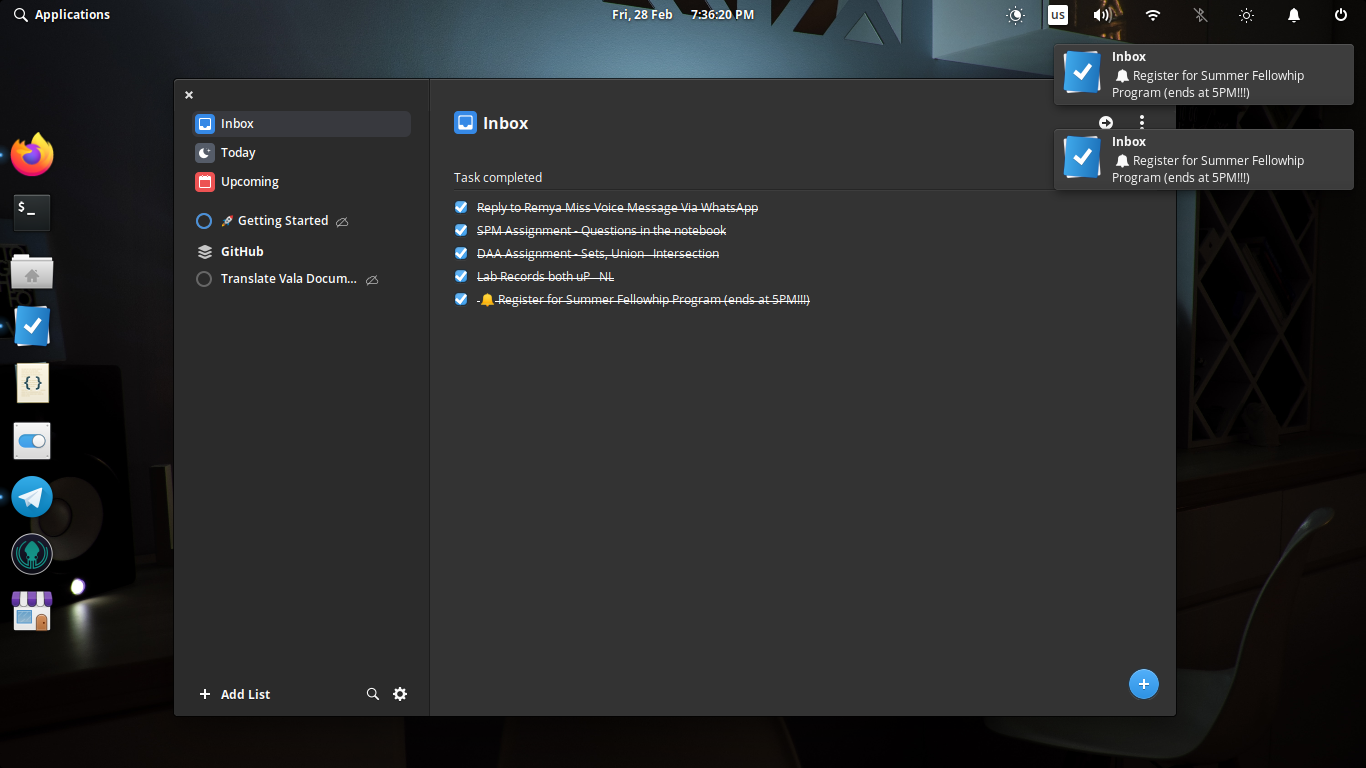Viewport: 1366px width, 768px height.
Task: Launch Firefox from the dock
Action: tap(32, 155)
